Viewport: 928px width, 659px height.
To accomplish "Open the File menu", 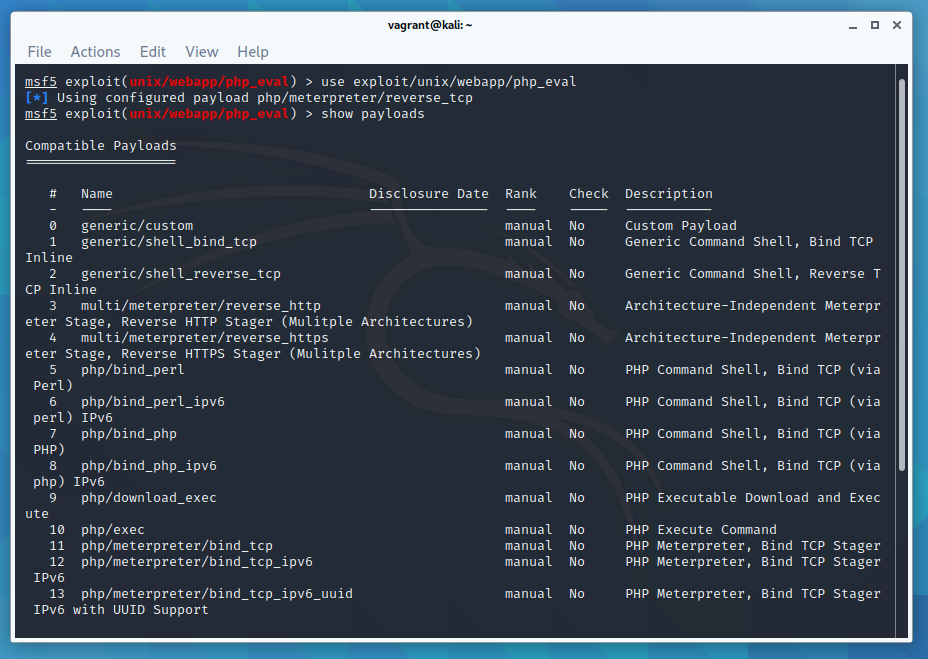I will coord(39,52).
